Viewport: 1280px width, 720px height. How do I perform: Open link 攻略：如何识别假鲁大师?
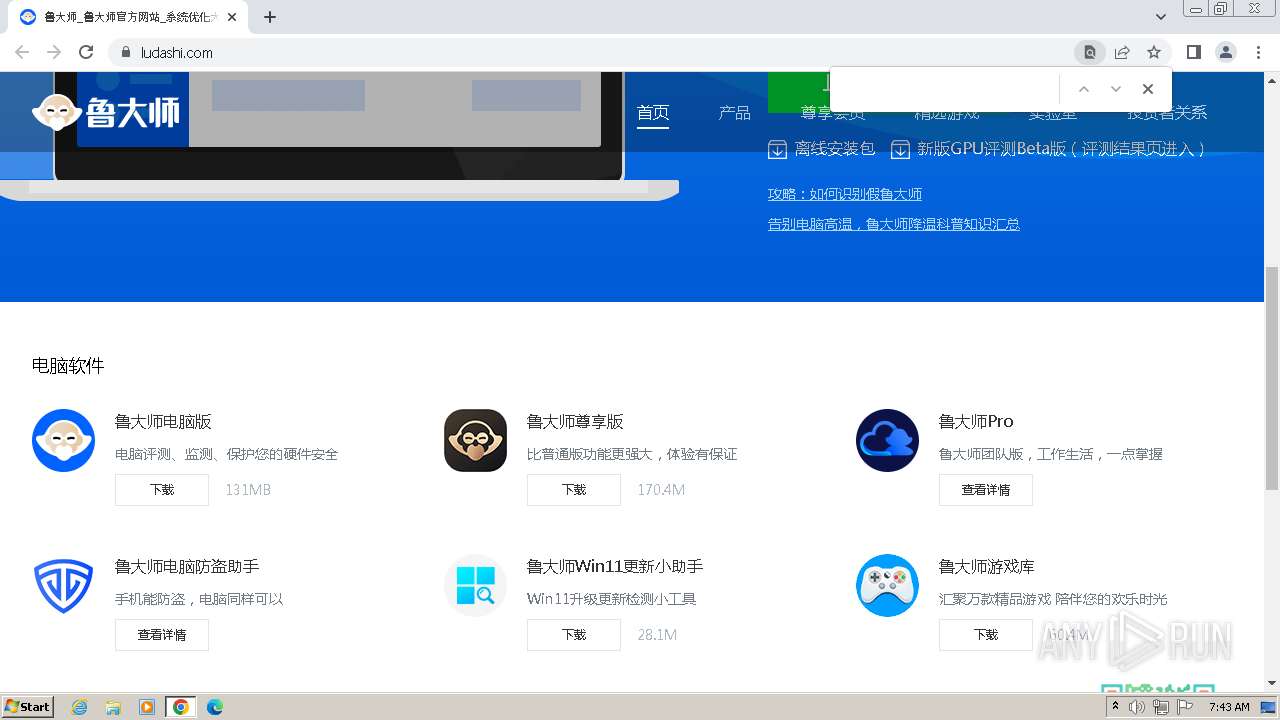[845, 194]
